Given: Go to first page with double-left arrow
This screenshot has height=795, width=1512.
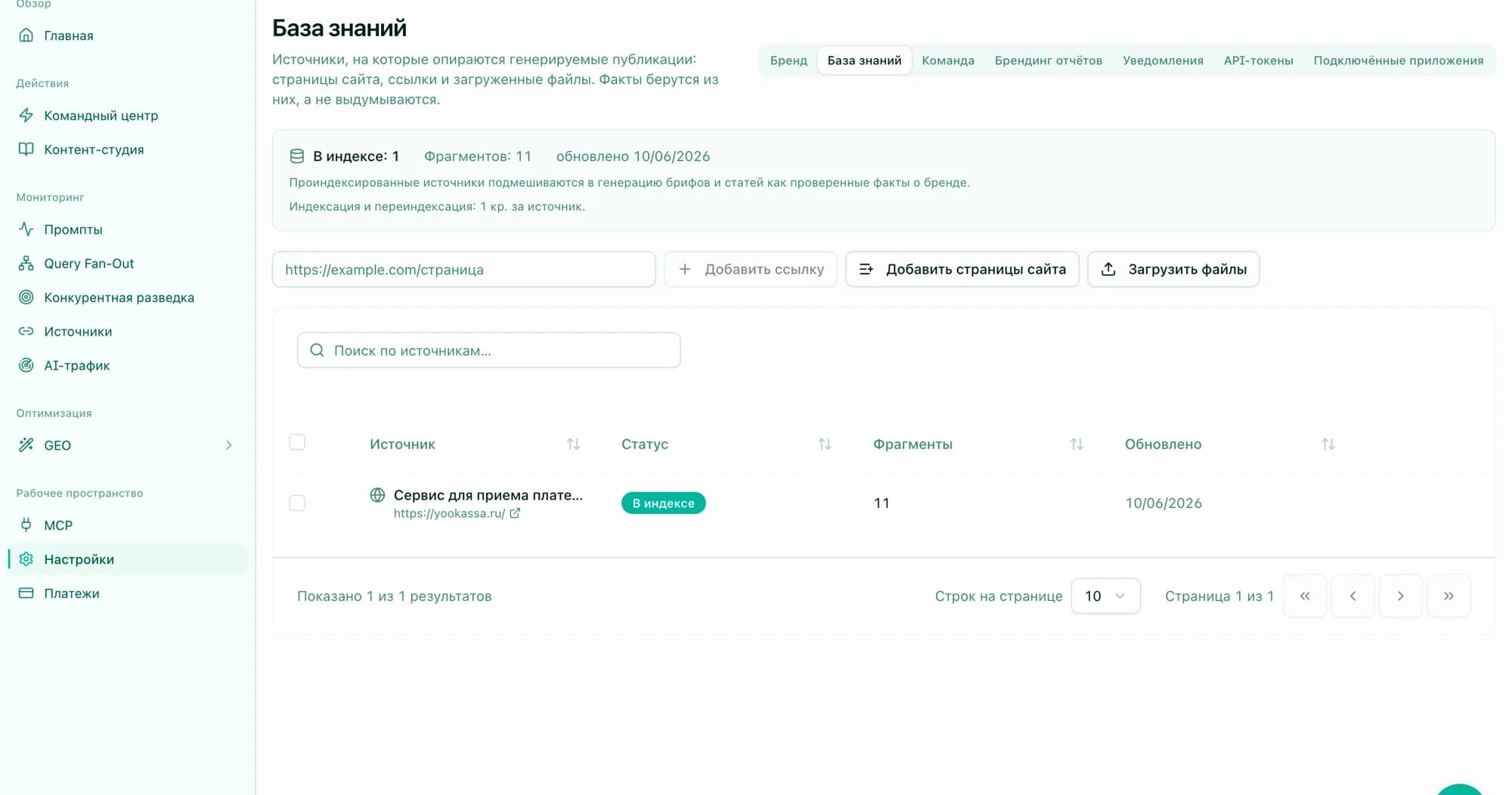Looking at the screenshot, I should click(x=1305, y=596).
